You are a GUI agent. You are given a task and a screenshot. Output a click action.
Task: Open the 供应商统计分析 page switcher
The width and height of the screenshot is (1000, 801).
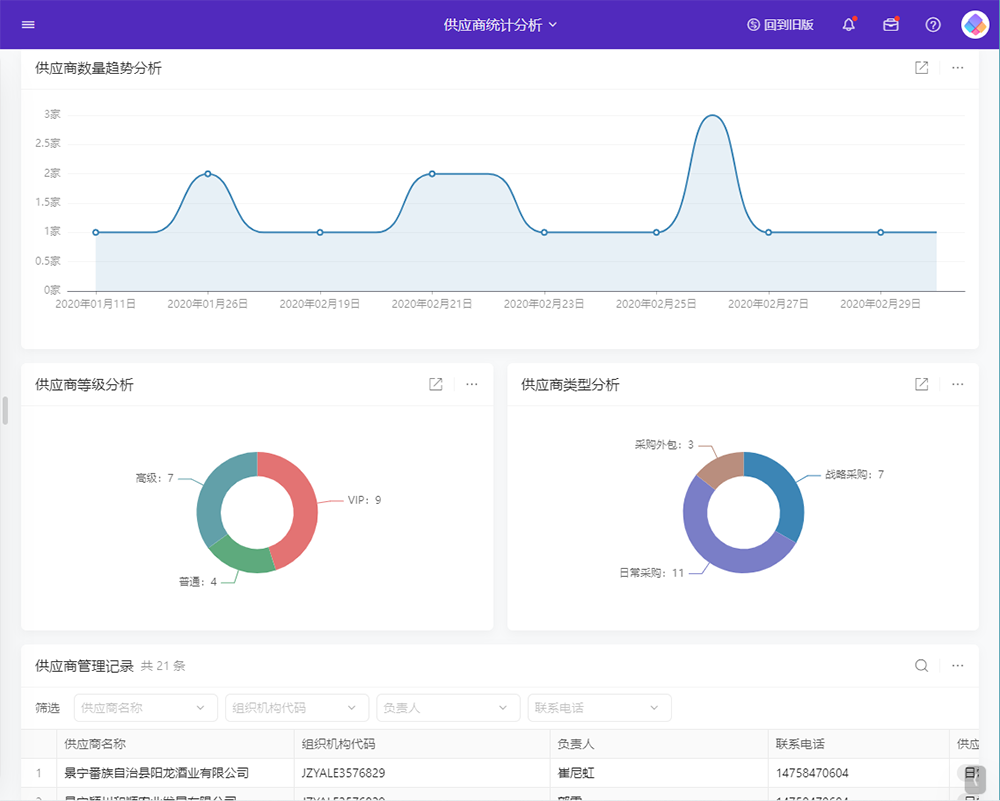(x=500, y=24)
